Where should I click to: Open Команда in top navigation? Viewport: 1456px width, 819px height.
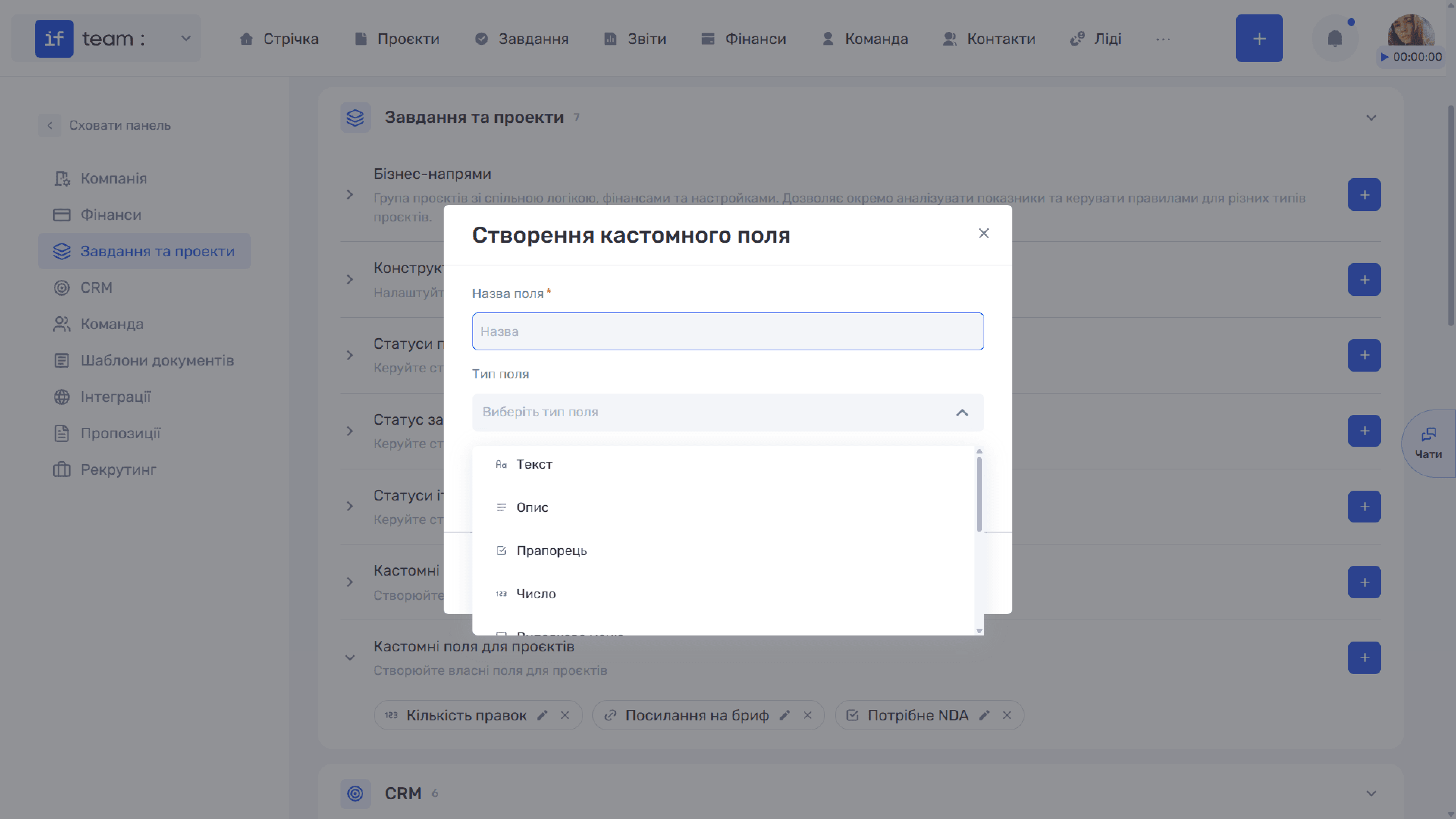point(865,39)
